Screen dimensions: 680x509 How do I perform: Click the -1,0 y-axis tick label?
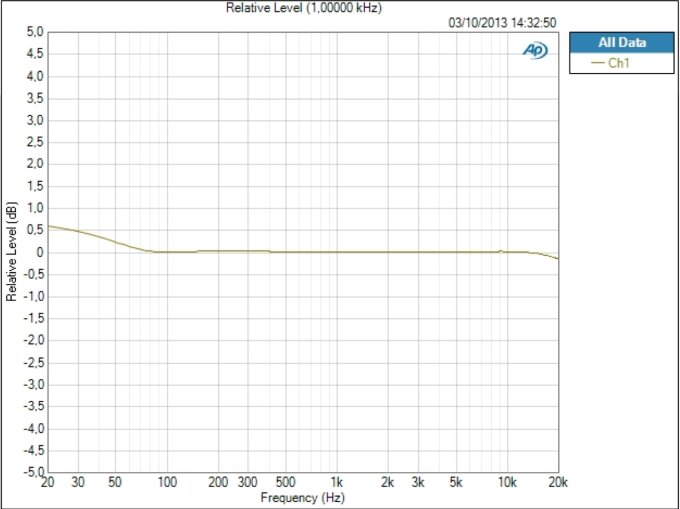click(33, 297)
